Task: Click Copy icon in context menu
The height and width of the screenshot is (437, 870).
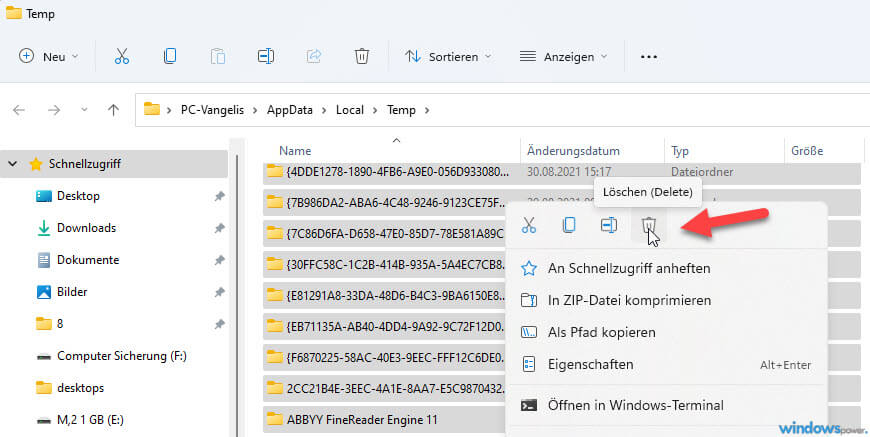Action: [x=569, y=226]
